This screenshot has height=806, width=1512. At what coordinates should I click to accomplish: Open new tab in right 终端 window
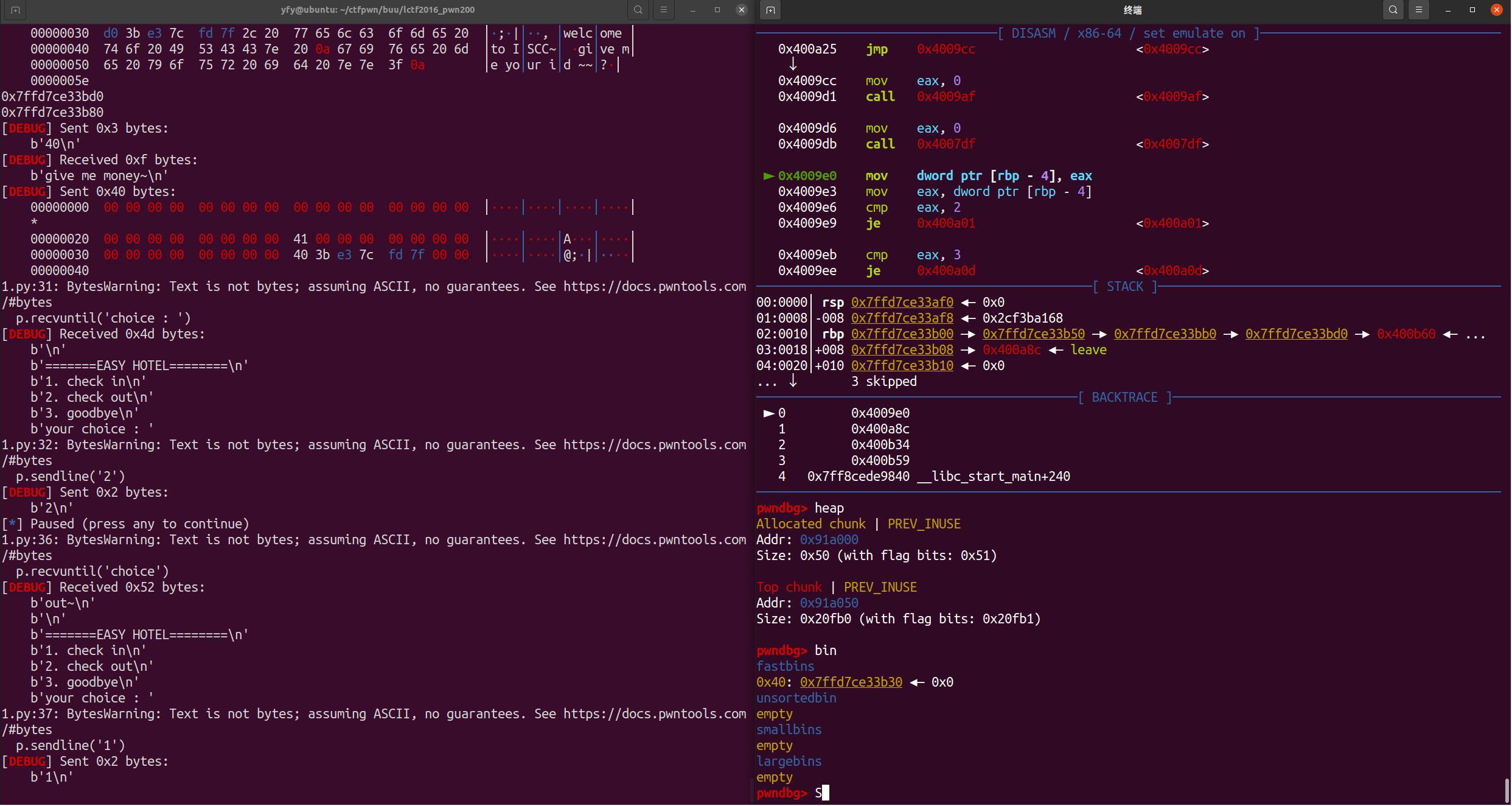pos(770,10)
